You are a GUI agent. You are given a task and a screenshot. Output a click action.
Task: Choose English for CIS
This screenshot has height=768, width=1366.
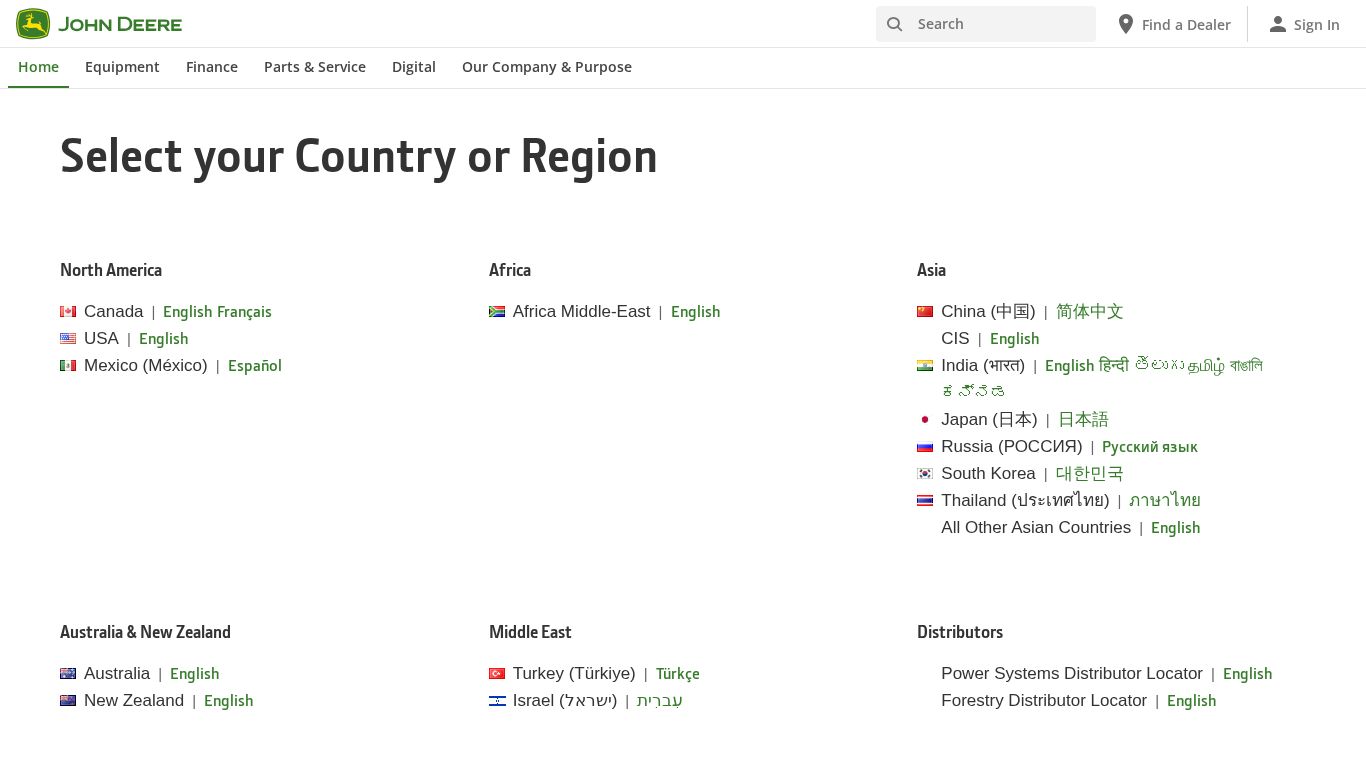point(1015,339)
